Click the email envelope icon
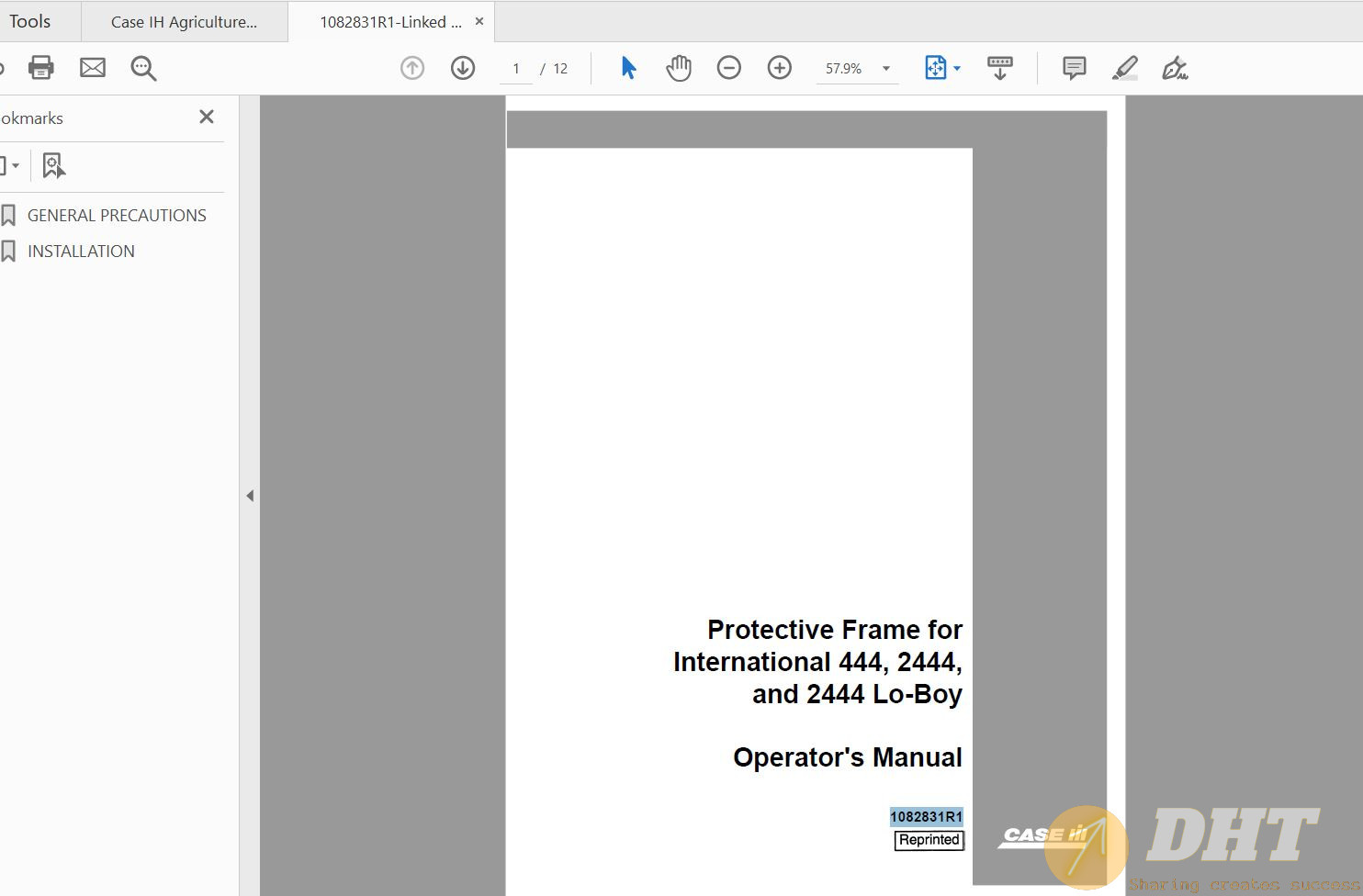Screen dimensions: 1363x896 click(x=93, y=68)
